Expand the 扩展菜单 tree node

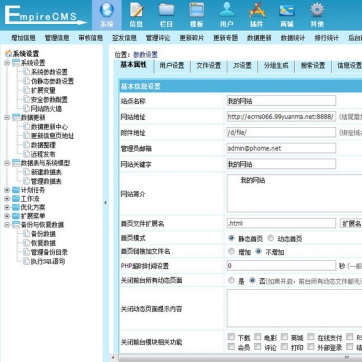(7, 216)
